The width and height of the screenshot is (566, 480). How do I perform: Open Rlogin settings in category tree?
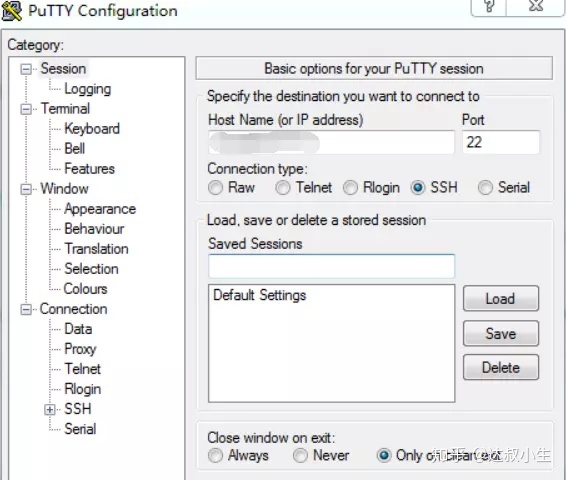point(82,389)
